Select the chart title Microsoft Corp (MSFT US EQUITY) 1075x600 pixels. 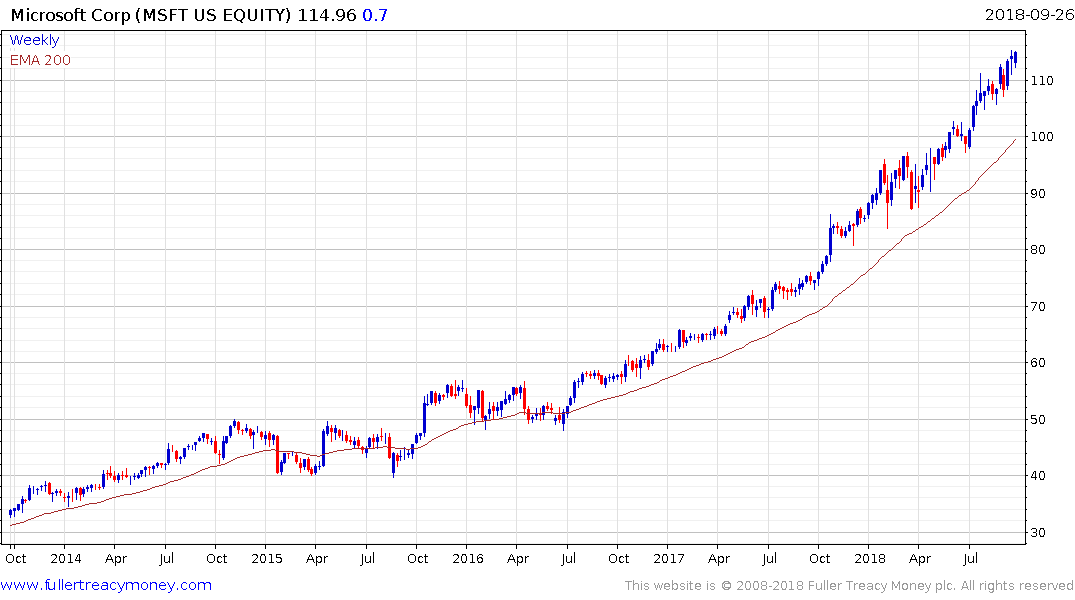click(151, 15)
